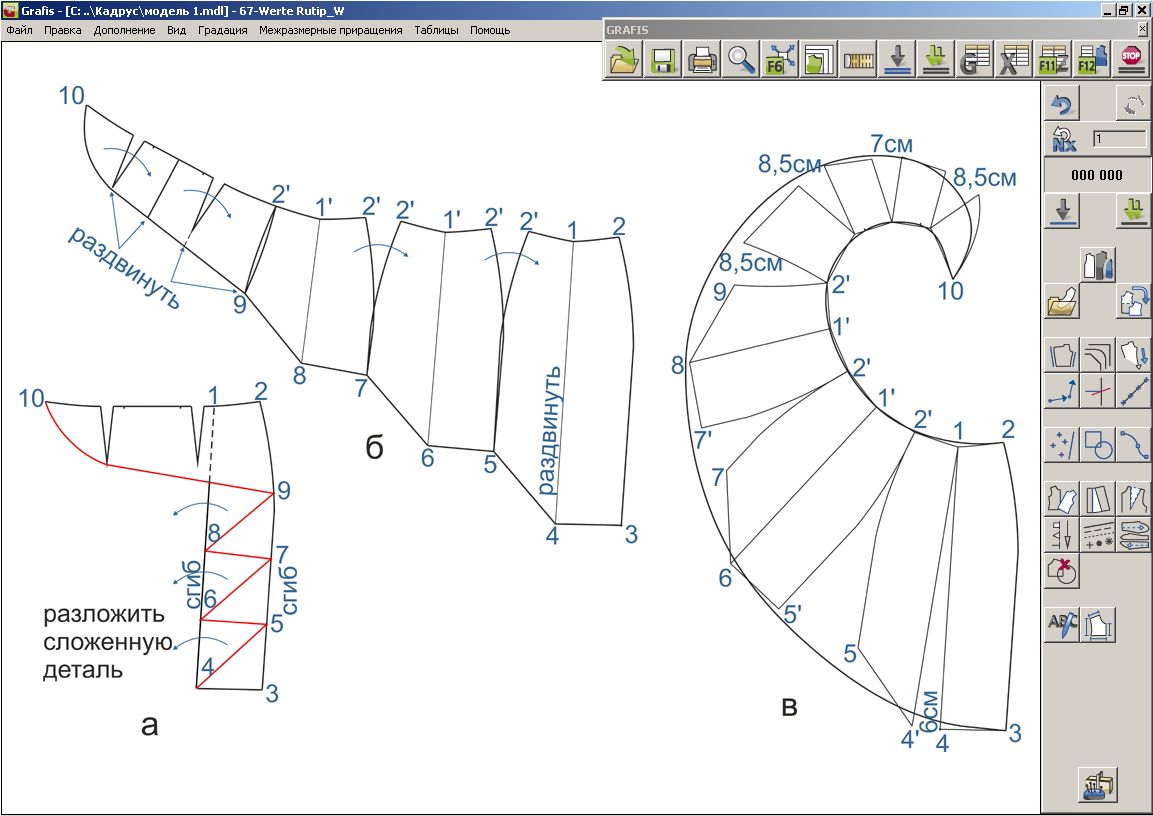
Task: Click the Nx repeat icon
Action: point(1063,139)
